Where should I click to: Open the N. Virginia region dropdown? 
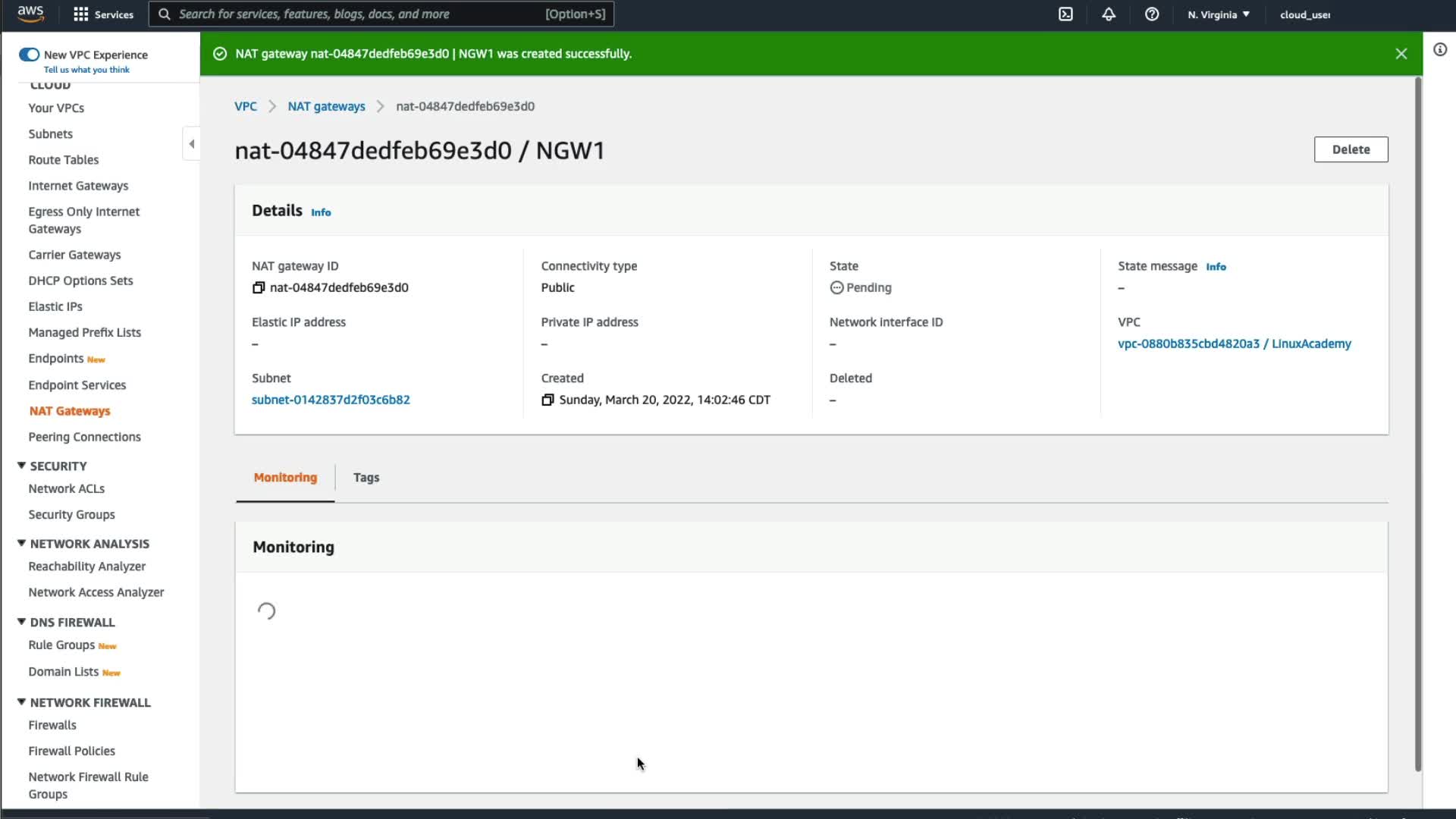[x=1218, y=14]
